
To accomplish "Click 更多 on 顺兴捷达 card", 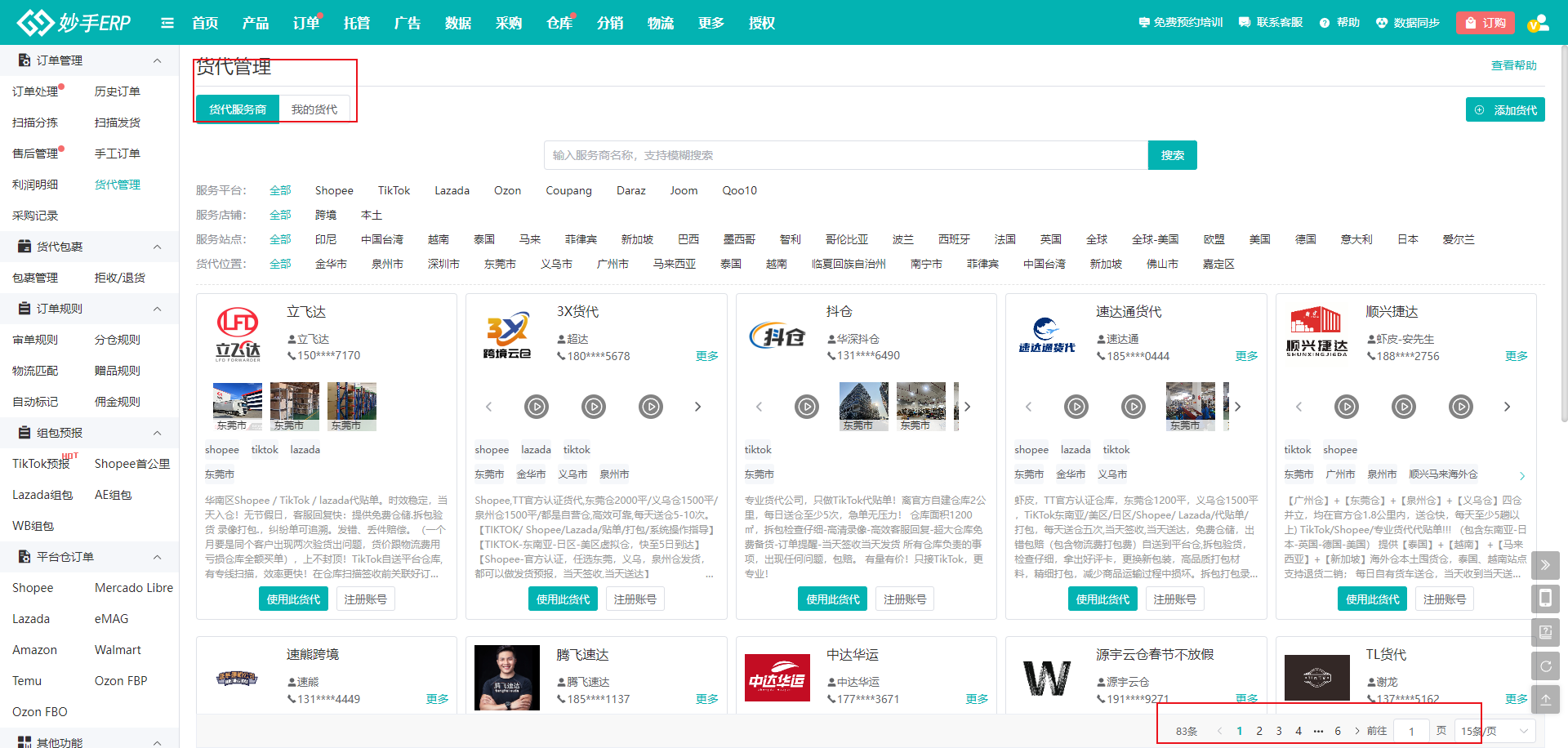I will point(1517,356).
